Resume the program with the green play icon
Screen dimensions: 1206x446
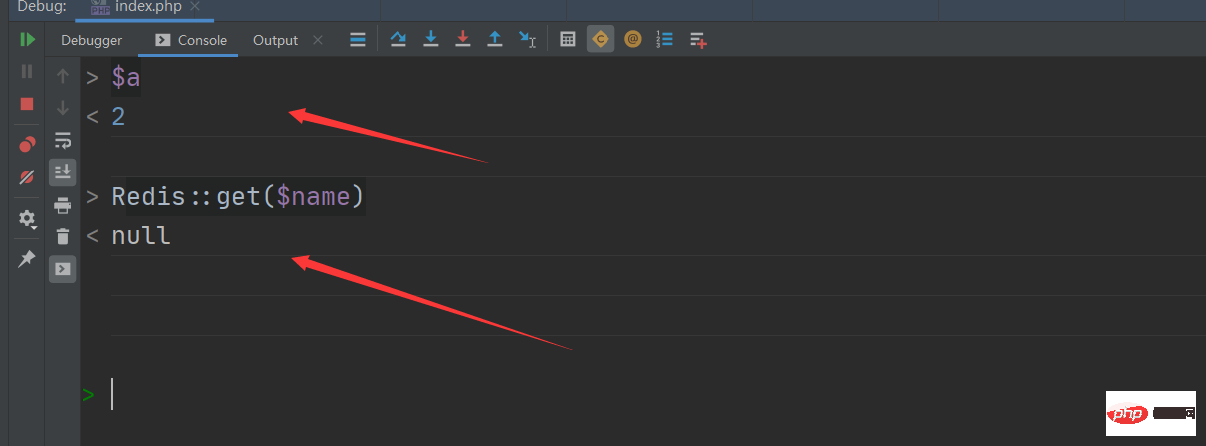(x=27, y=40)
